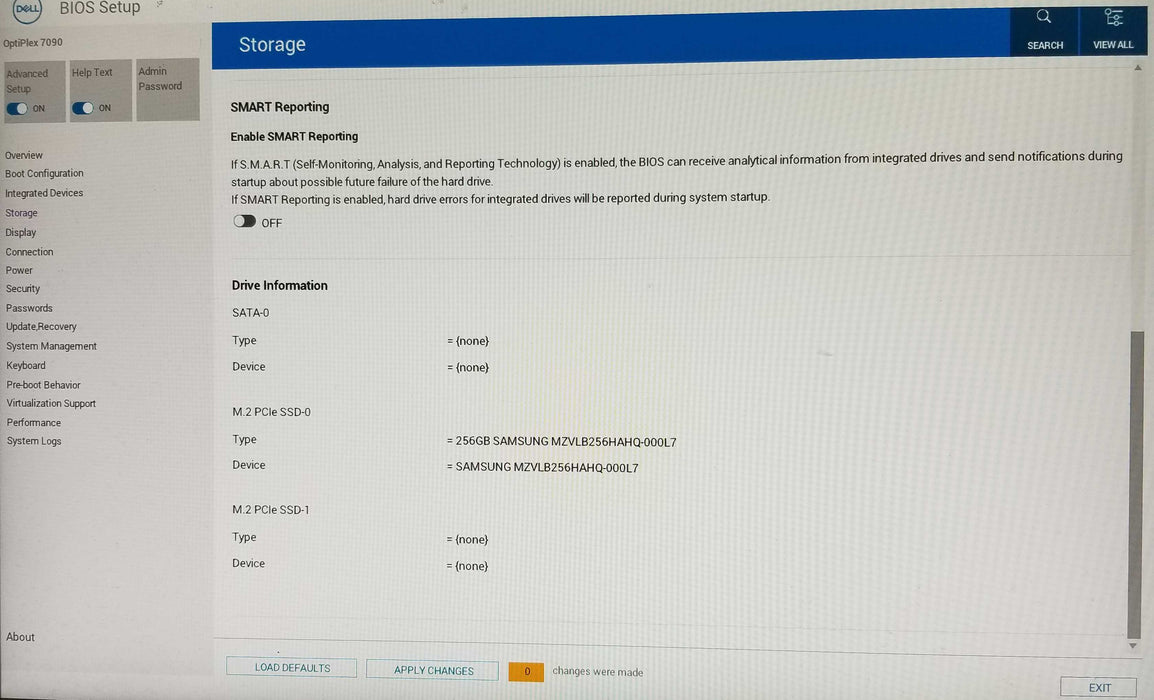The width and height of the screenshot is (1154, 700).
Task: Toggle the Advanced Setup switch
Action: pos(17,108)
